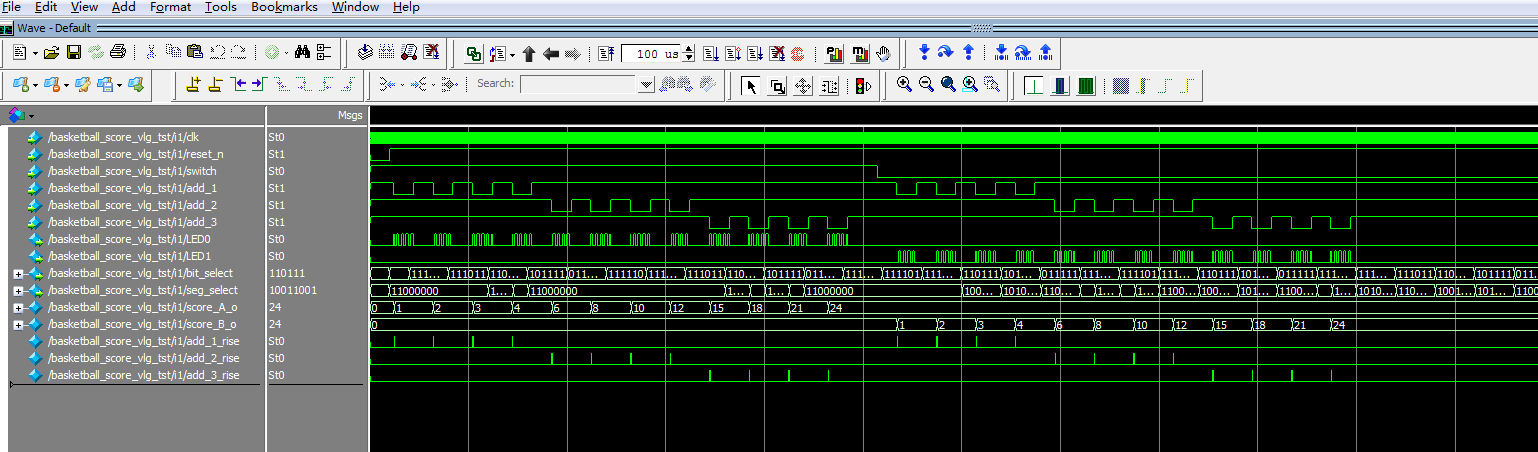This screenshot has width=1538, height=452.
Task: Click the Step Over curved arrow
Action: click(946, 52)
